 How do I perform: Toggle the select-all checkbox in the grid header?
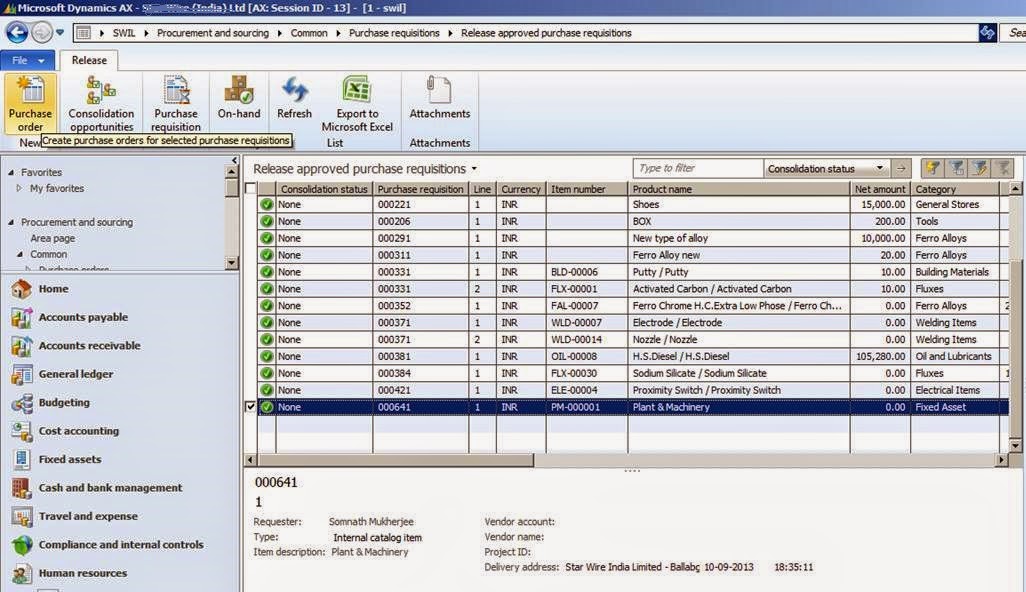tap(251, 188)
